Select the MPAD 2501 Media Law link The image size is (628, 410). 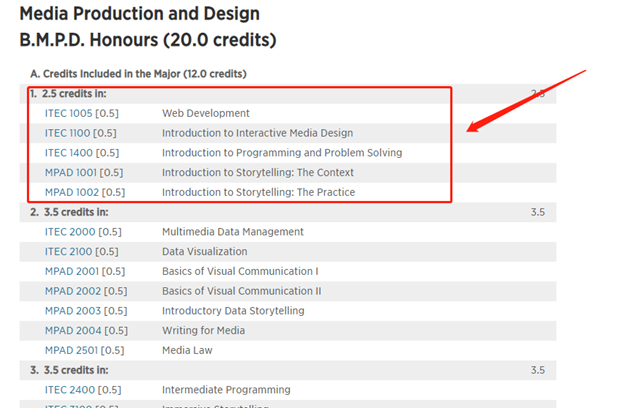tap(69, 350)
